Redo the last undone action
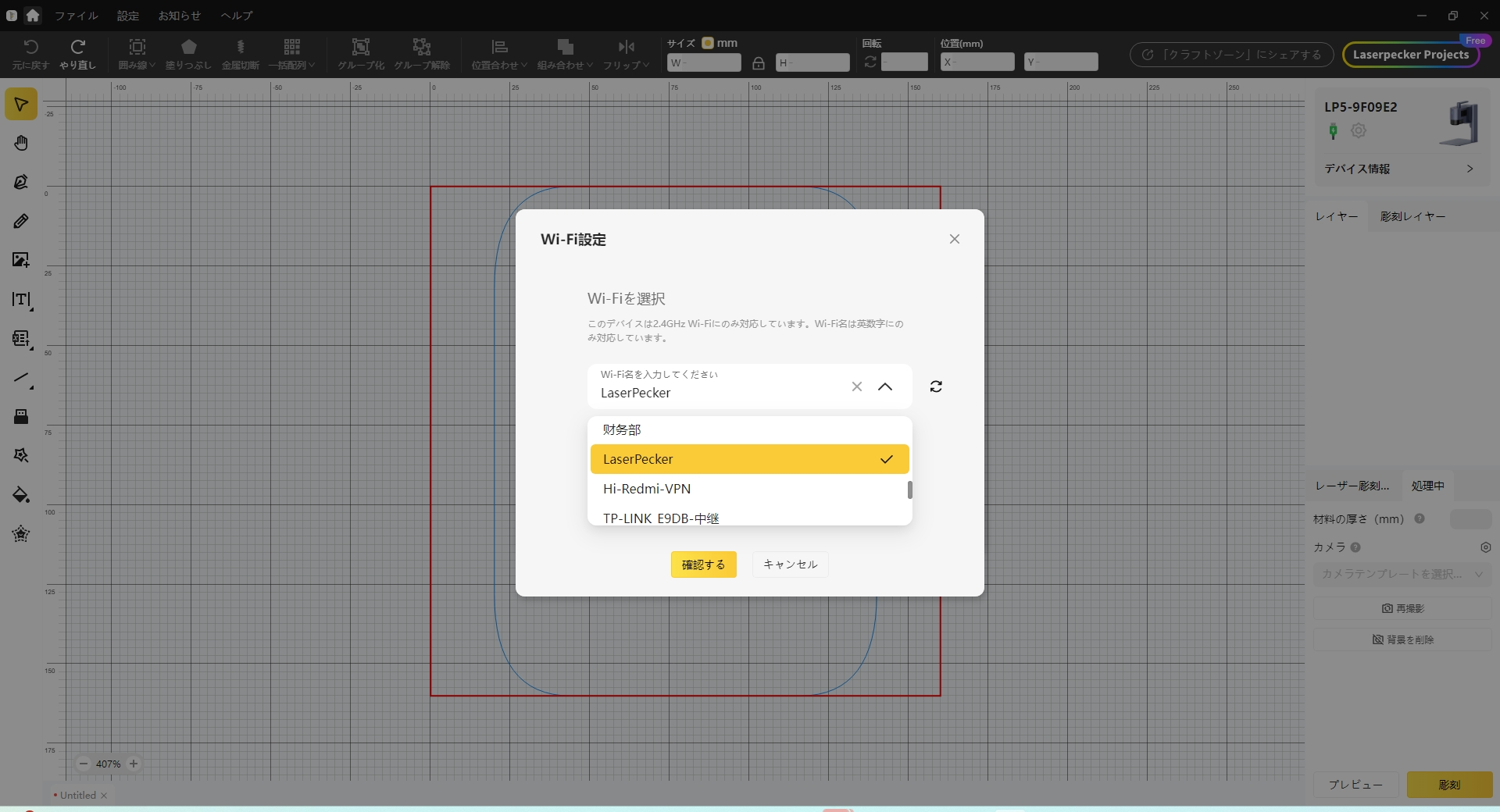The height and width of the screenshot is (812, 1500). (x=77, y=54)
